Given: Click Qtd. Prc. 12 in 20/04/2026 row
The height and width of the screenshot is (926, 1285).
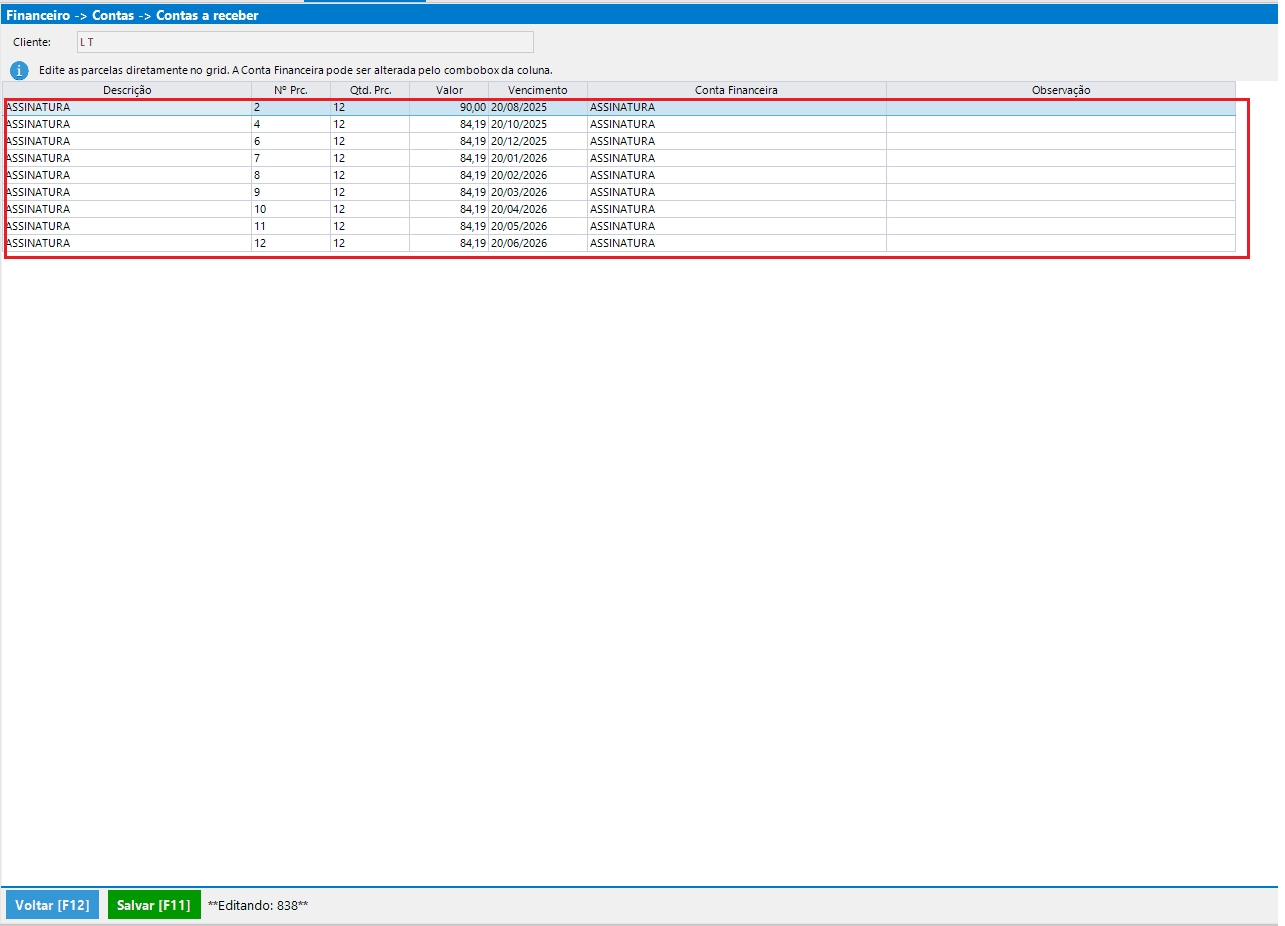Looking at the screenshot, I should [370, 209].
